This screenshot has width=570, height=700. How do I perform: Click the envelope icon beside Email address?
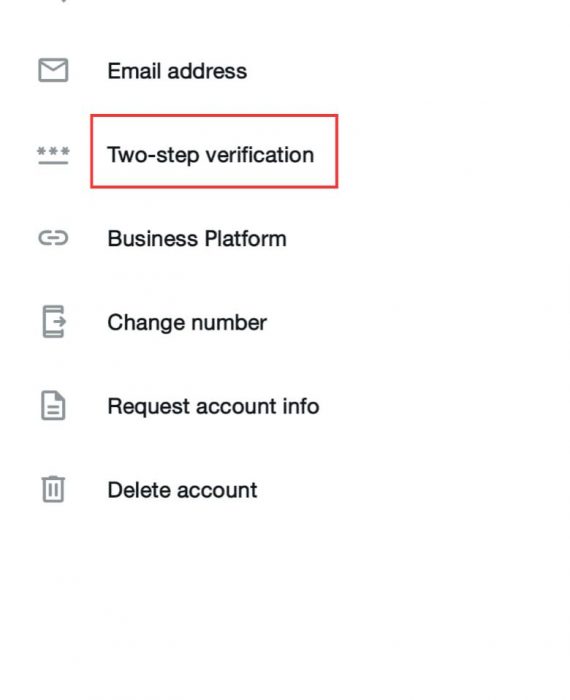pos(53,70)
